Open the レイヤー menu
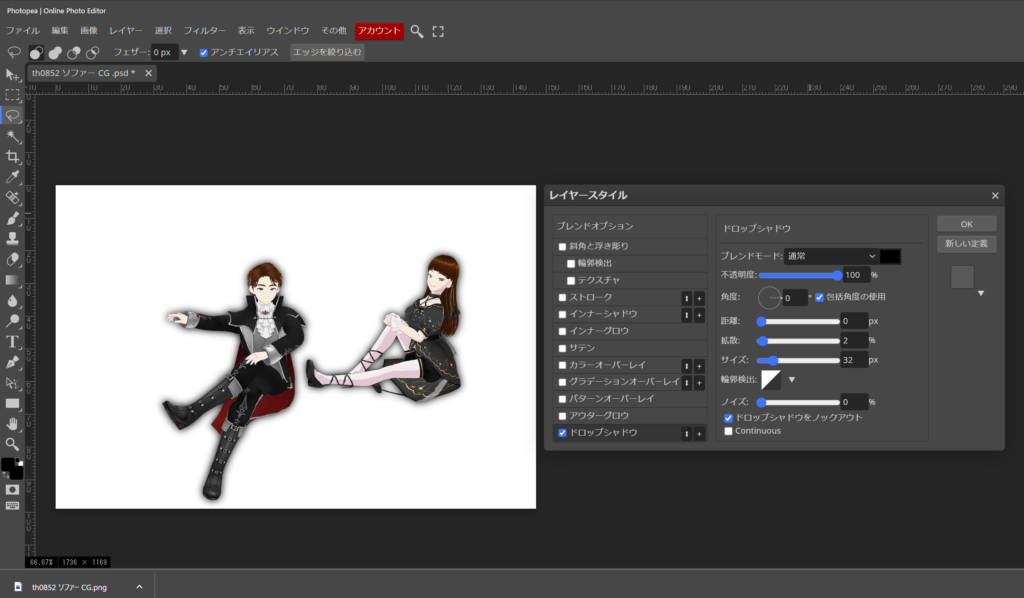Viewport: 1024px width, 598px height. pos(125,31)
